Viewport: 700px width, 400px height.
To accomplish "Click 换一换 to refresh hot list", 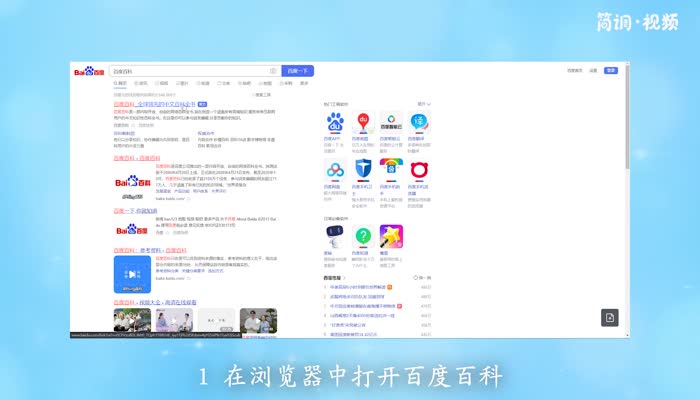I will [422, 277].
